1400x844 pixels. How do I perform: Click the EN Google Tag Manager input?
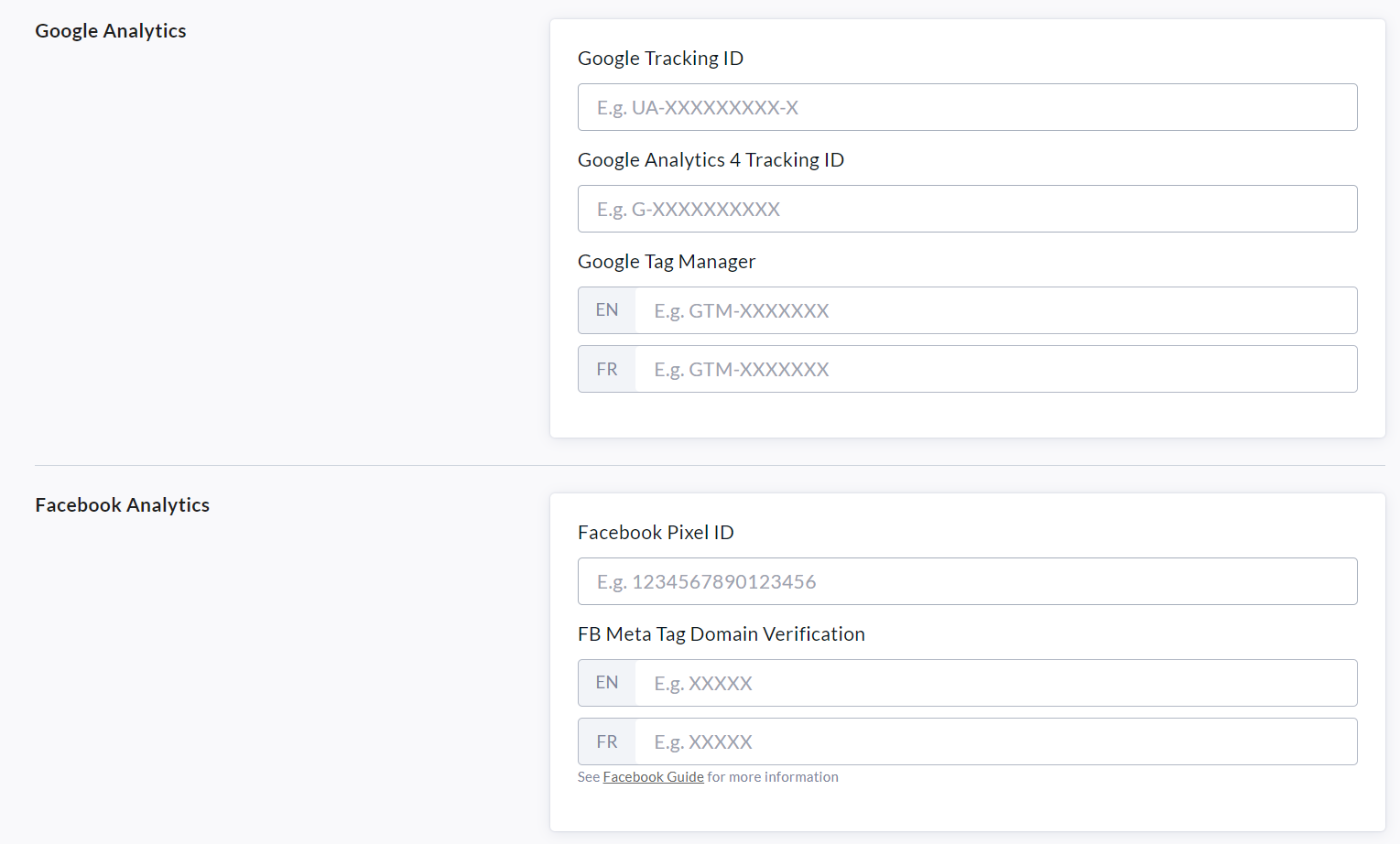pos(996,310)
